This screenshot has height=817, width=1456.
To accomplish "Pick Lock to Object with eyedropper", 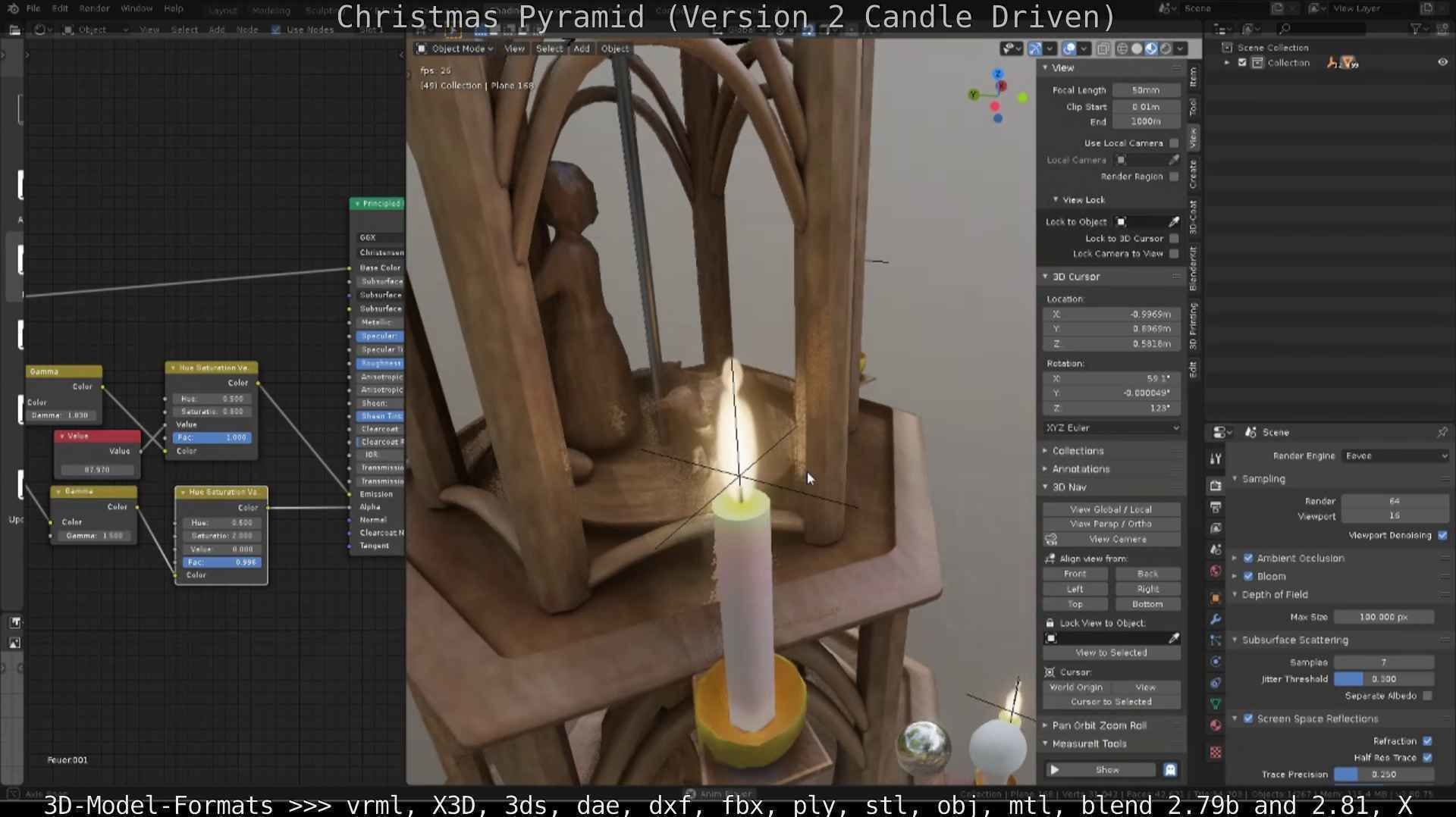I will [x=1174, y=222].
